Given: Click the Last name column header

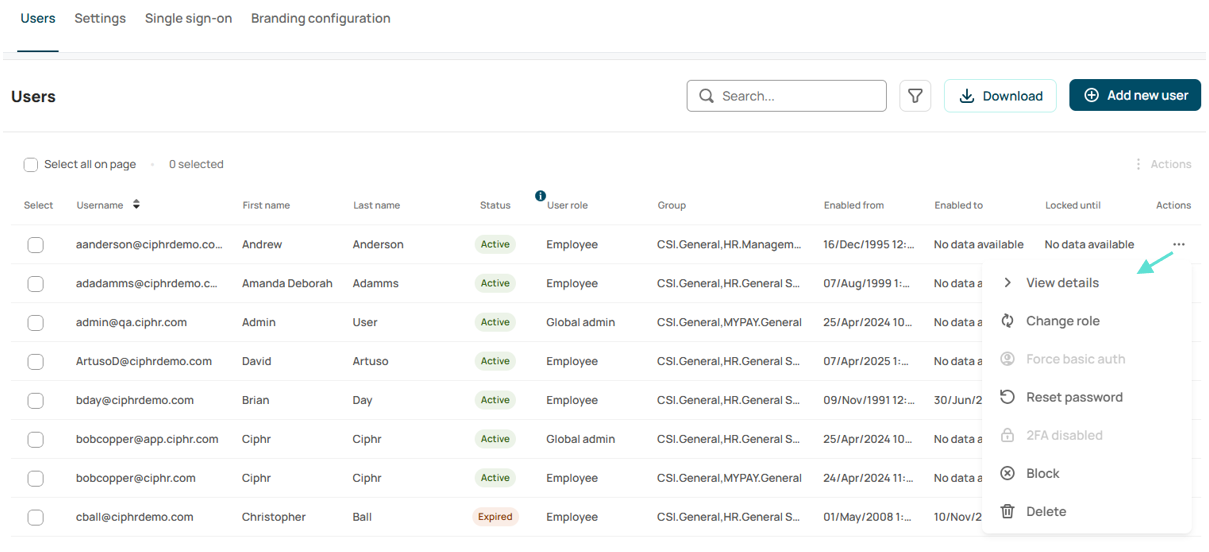Looking at the screenshot, I should tap(376, 205).
